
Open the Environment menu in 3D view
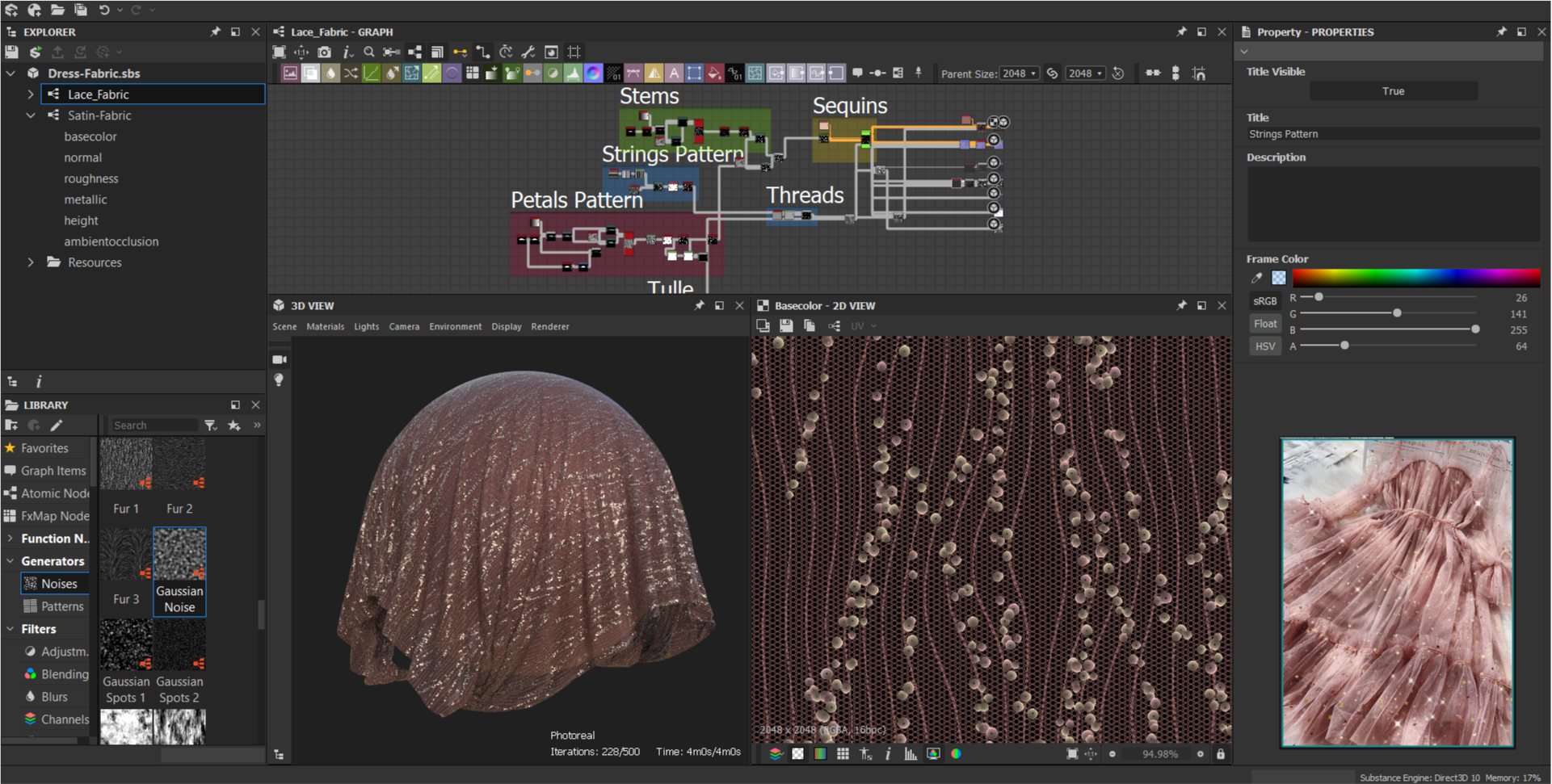(x=455, y=327)
